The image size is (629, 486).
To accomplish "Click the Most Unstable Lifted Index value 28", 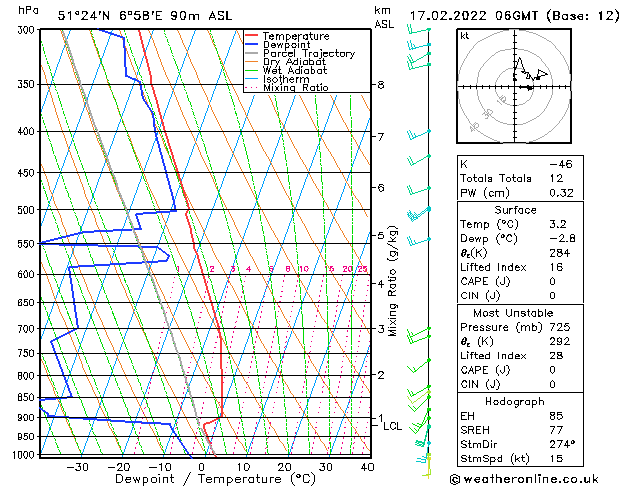I will pyautogui.click(x=556, y=356).
